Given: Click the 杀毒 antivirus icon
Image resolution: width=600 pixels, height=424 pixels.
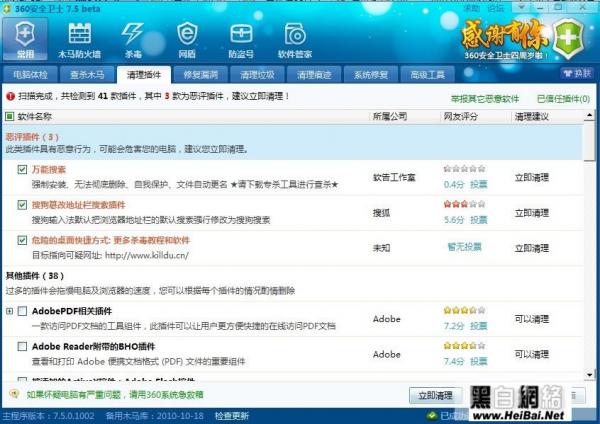Looking at the screenshot, I should 133,38.
